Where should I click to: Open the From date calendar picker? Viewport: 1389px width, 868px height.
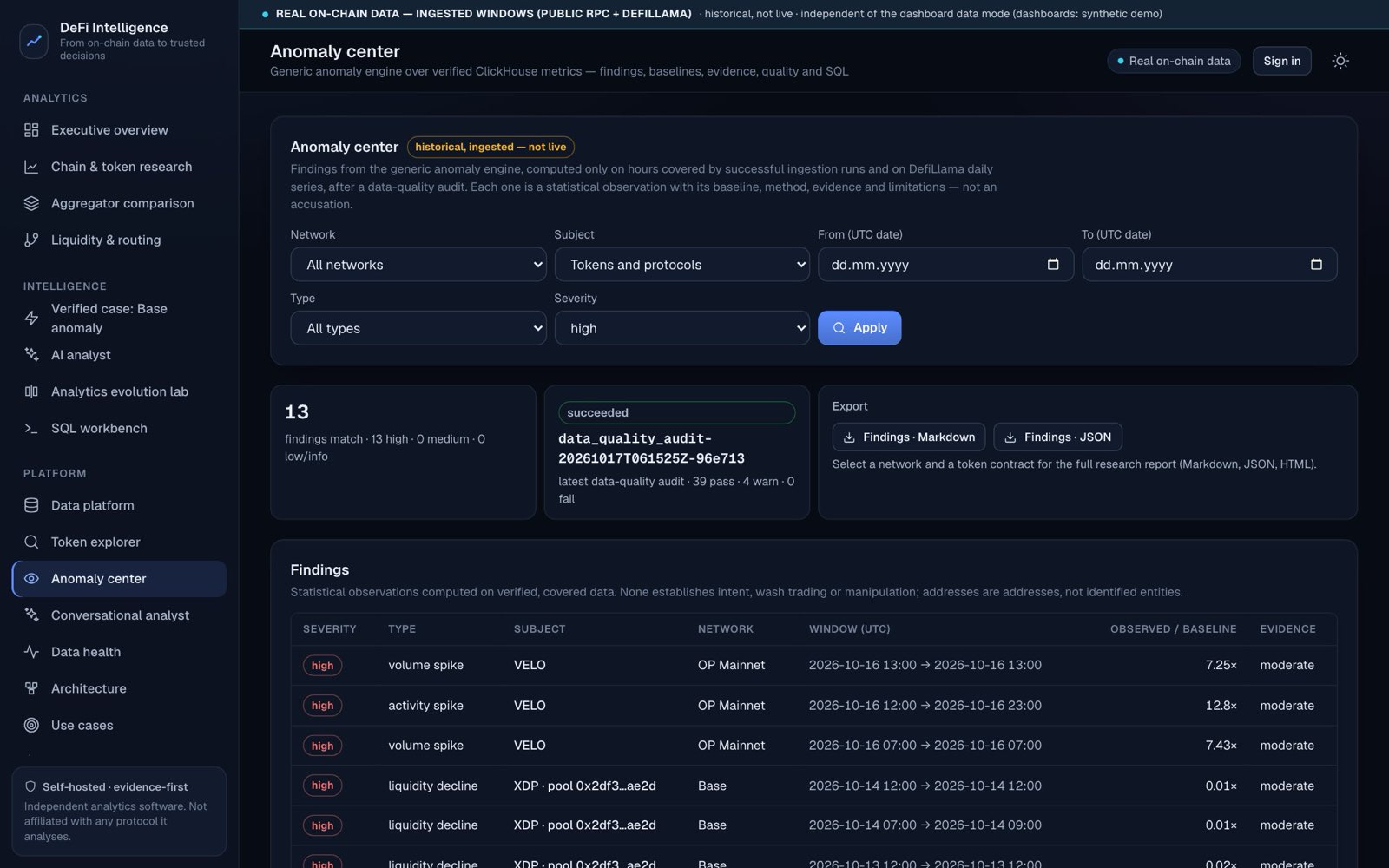pos(1053,264)
